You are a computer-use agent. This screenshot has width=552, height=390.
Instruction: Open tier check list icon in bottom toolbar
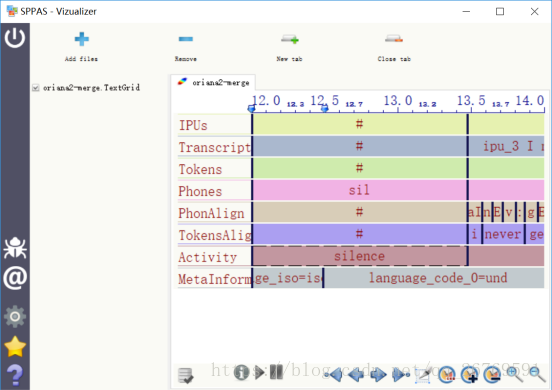(186, 375)
